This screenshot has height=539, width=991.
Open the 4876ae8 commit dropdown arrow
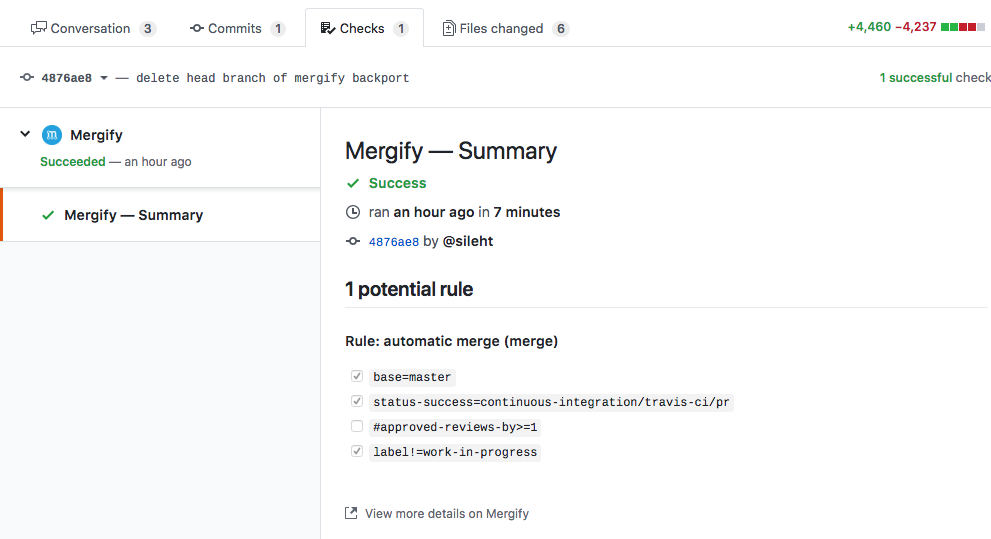tap(104, 77)
